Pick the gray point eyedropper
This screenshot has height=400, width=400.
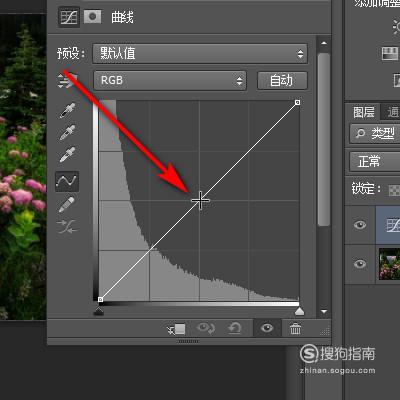67,132
